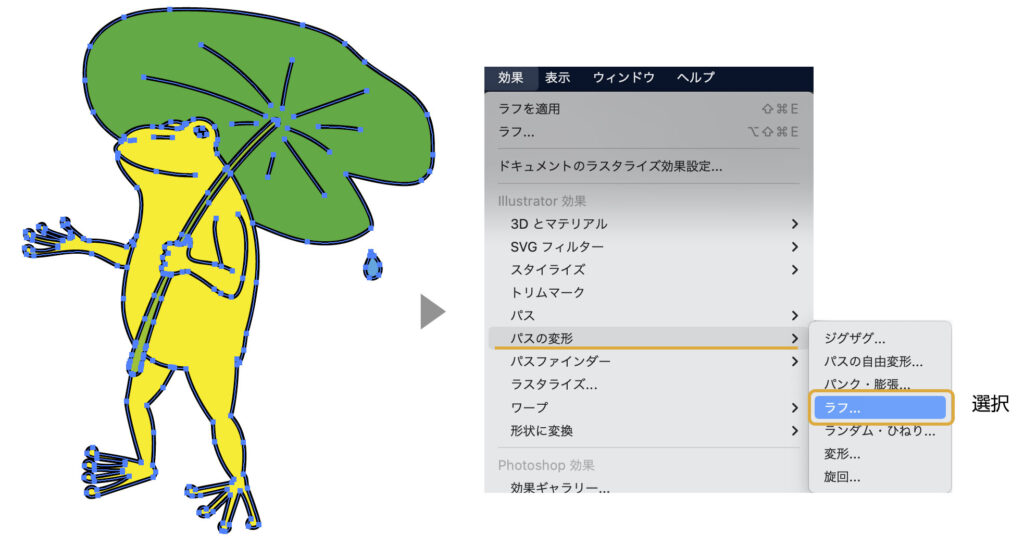Expand the ワープ submenu arrow

pos(795,408)
